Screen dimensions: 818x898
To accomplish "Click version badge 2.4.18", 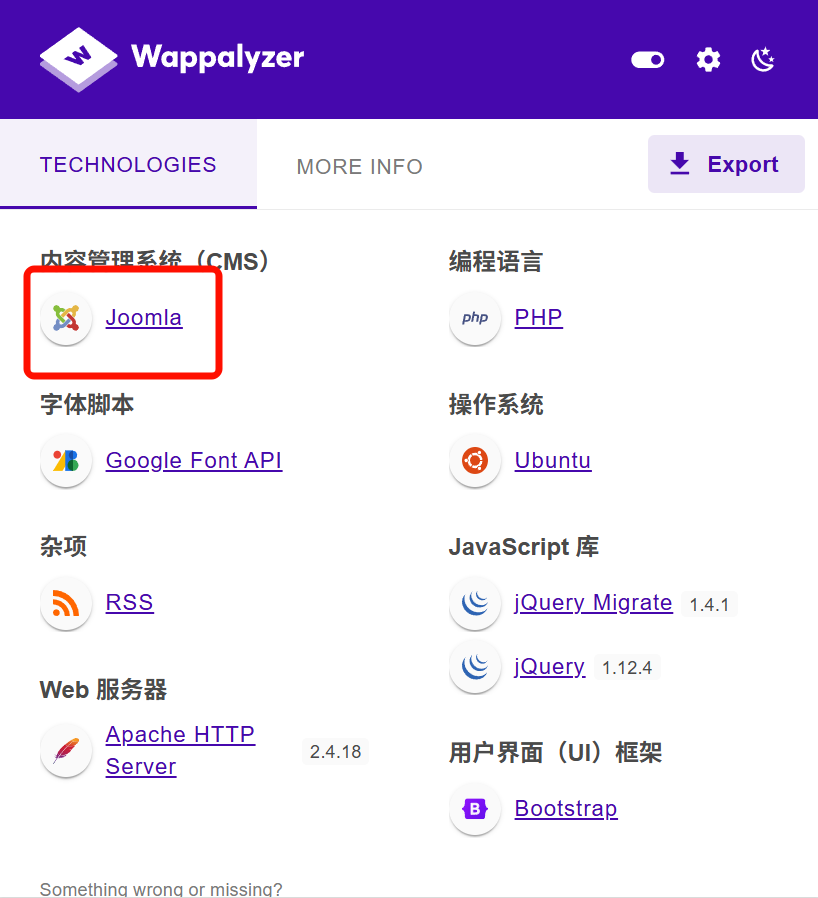I will pyautogui.click(x=335, y=751).
